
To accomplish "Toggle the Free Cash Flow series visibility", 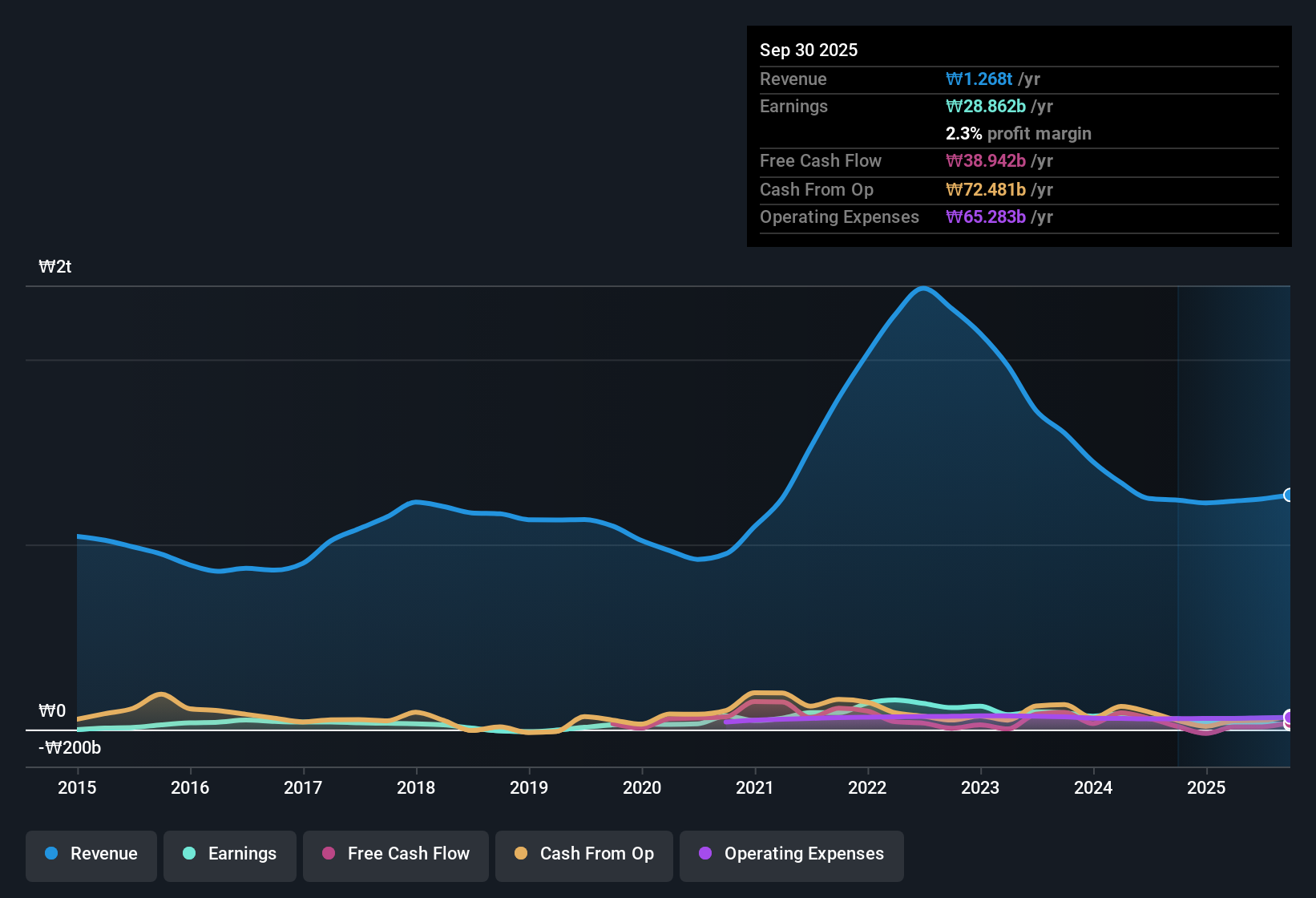I will (395, 855).
